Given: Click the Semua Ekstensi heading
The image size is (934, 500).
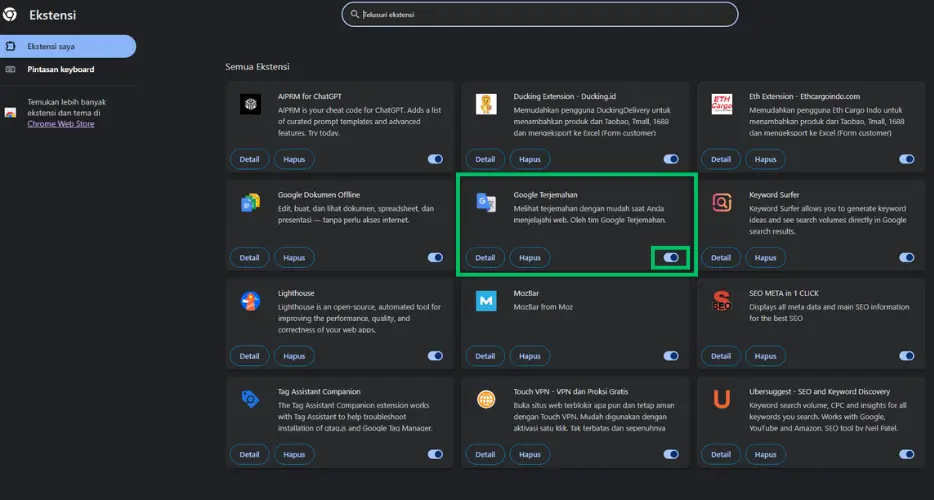Looking at the screenshot, I should (257, 67).
